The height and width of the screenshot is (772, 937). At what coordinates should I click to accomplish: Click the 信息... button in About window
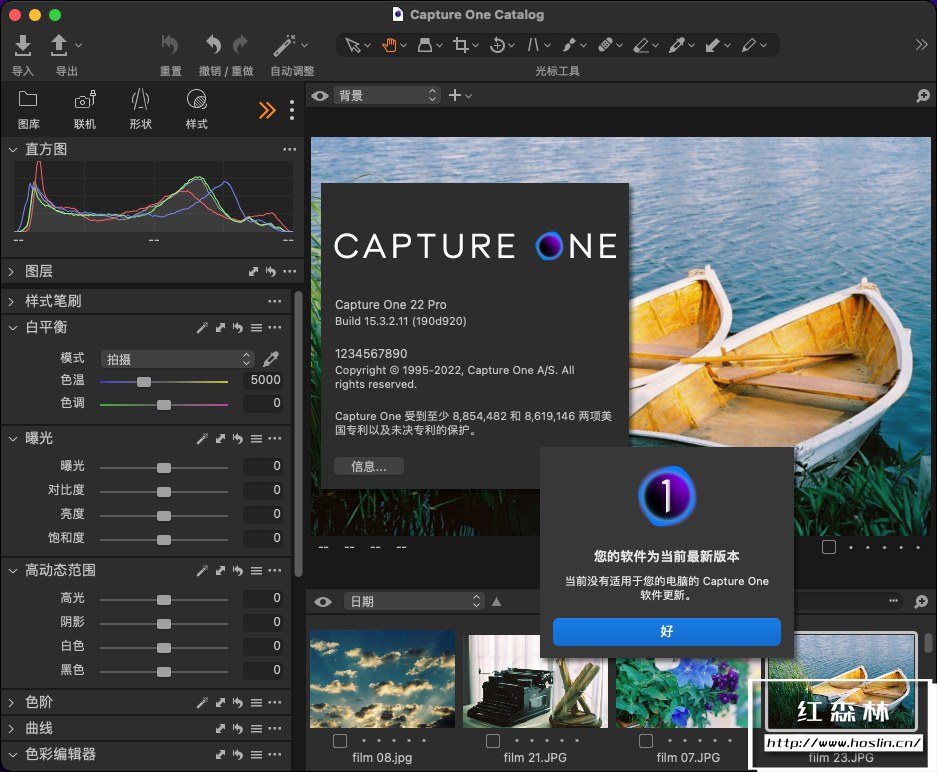tap(368, 466)
